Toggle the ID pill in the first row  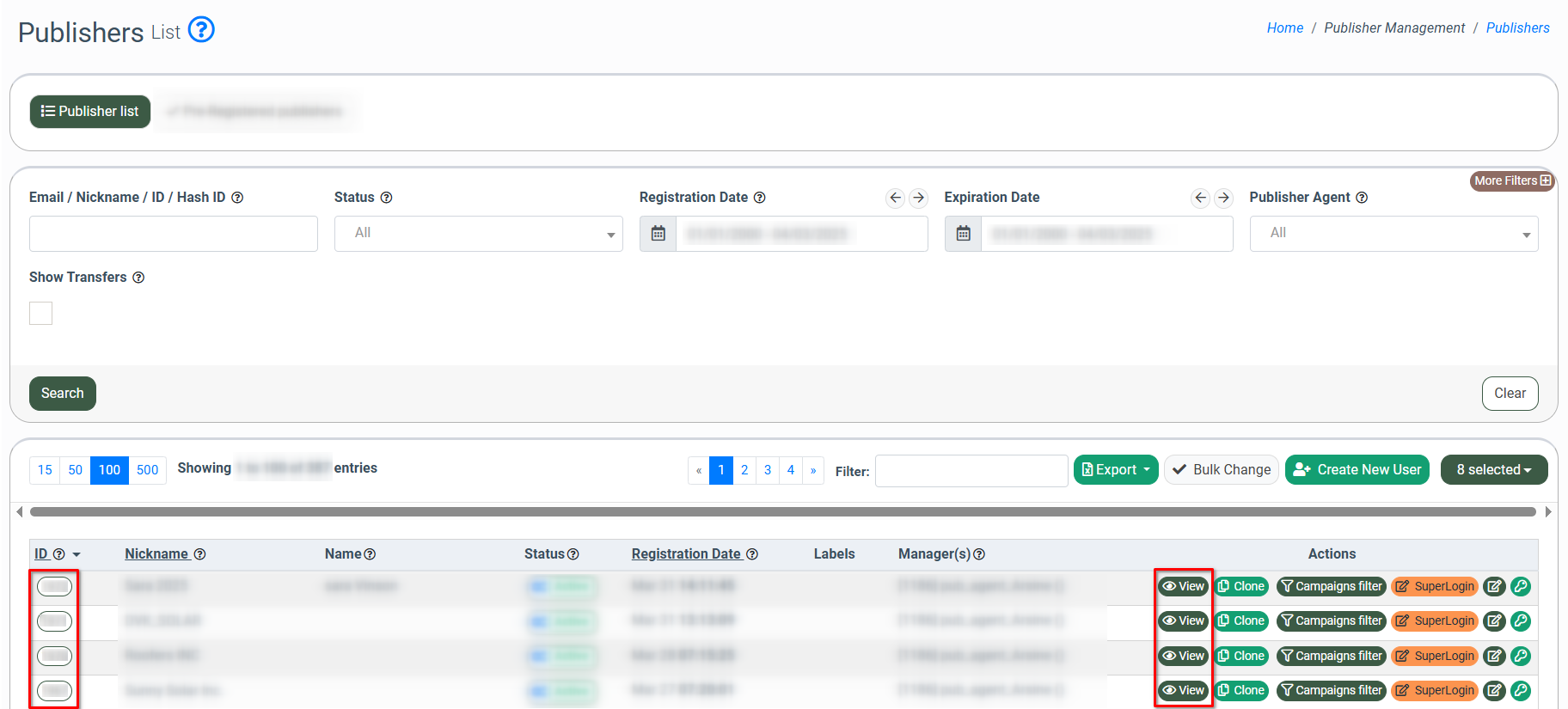coord(54,586)
